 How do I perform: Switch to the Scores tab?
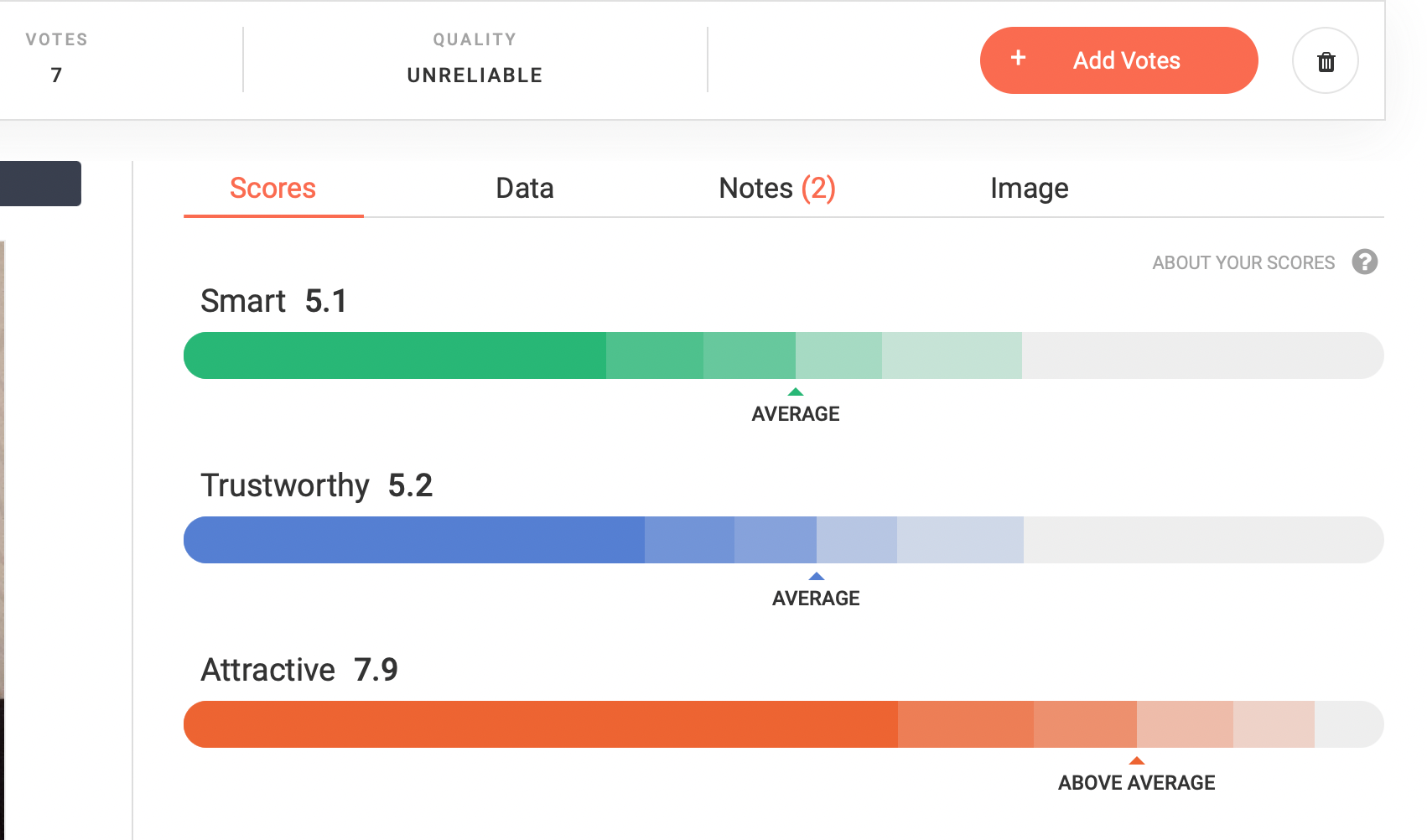click(x=272, y=189)
